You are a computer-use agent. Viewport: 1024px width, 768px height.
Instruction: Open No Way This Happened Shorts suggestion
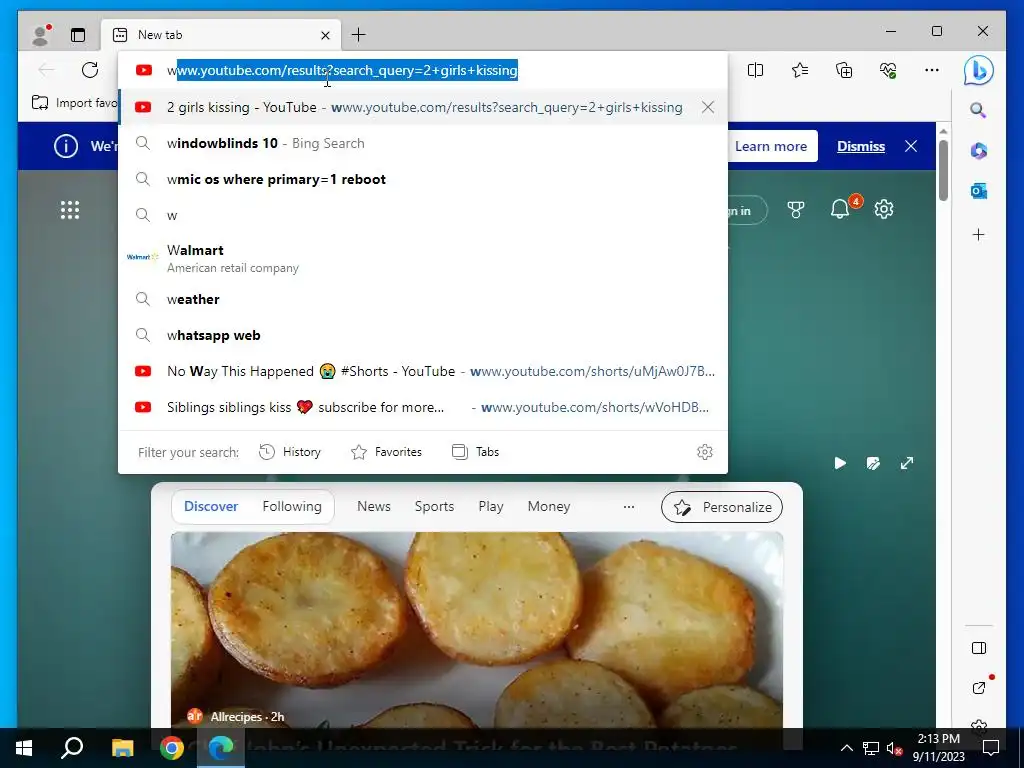(x=423, y=371)
